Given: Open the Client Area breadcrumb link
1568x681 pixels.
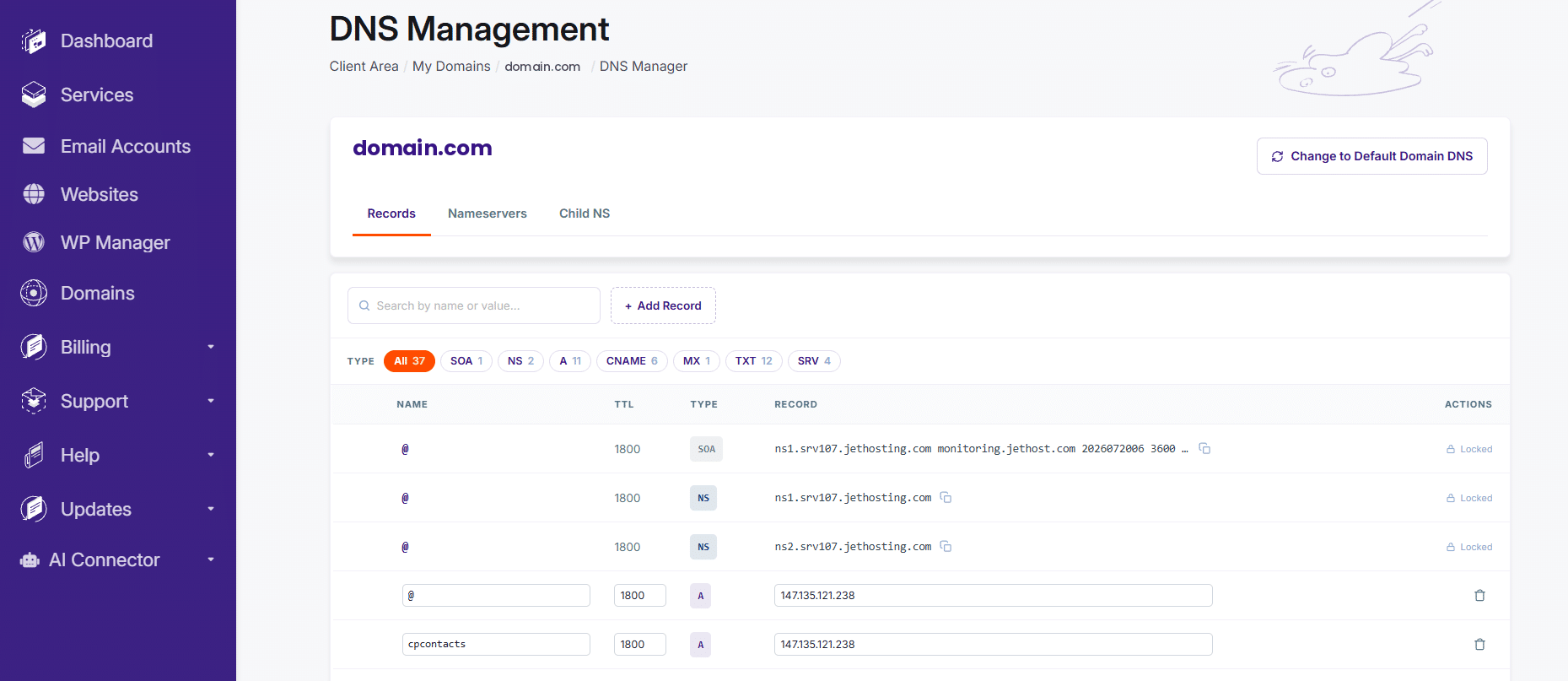Looking at the screenshot, I should click(364, 66).
